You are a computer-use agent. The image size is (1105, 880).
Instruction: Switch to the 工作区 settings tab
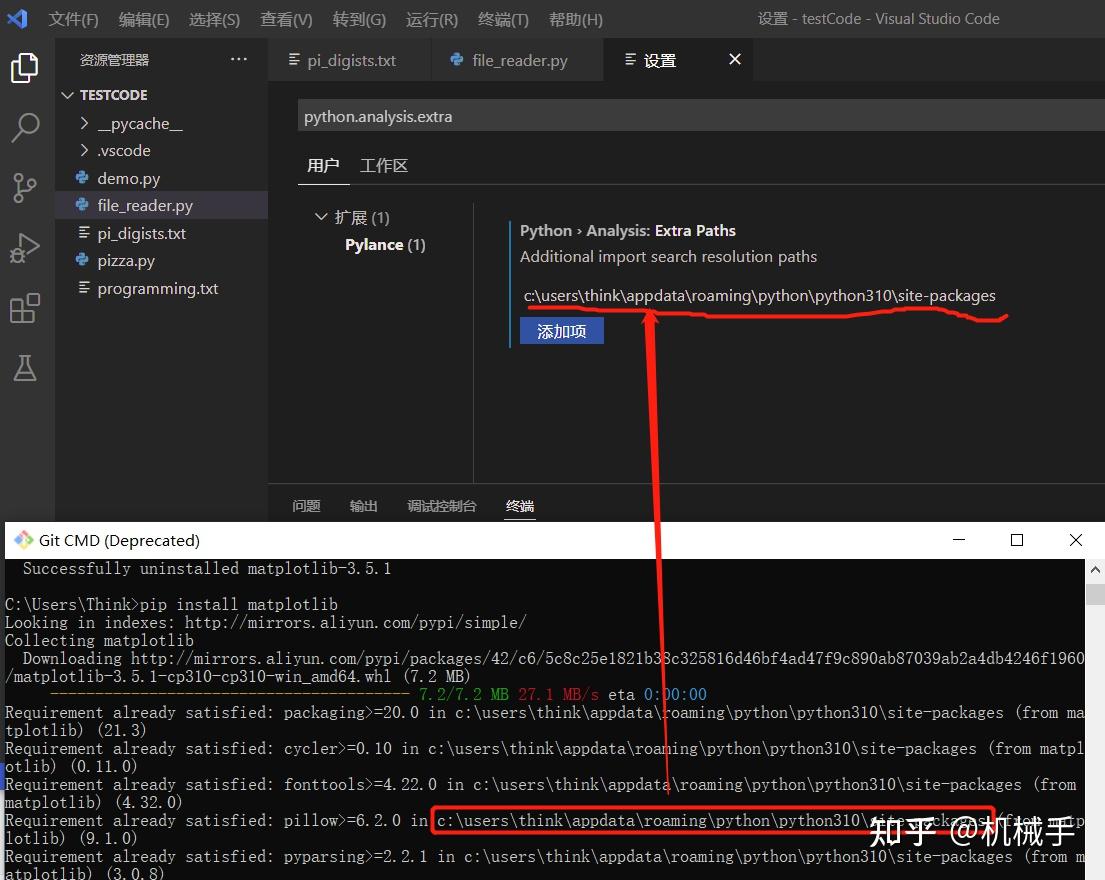[384, 165]
